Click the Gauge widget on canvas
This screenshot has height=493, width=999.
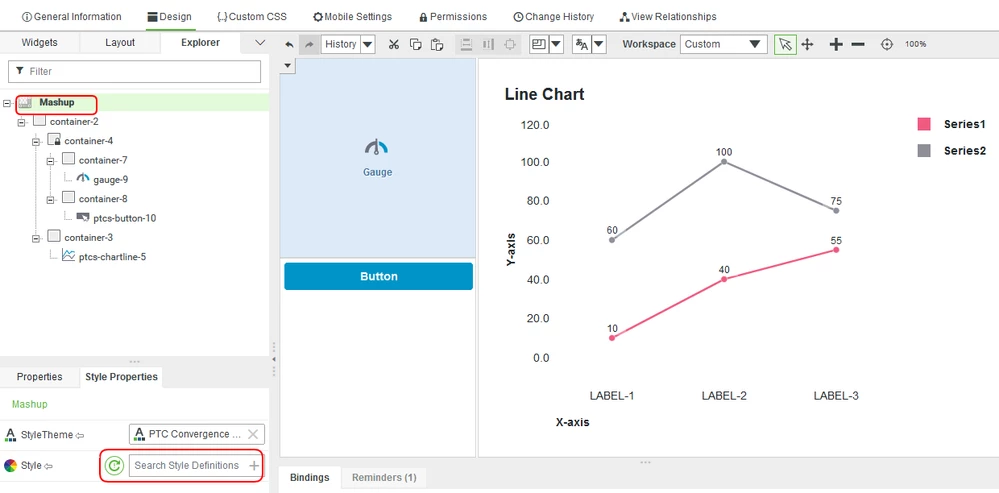click(x=377, y=157)
